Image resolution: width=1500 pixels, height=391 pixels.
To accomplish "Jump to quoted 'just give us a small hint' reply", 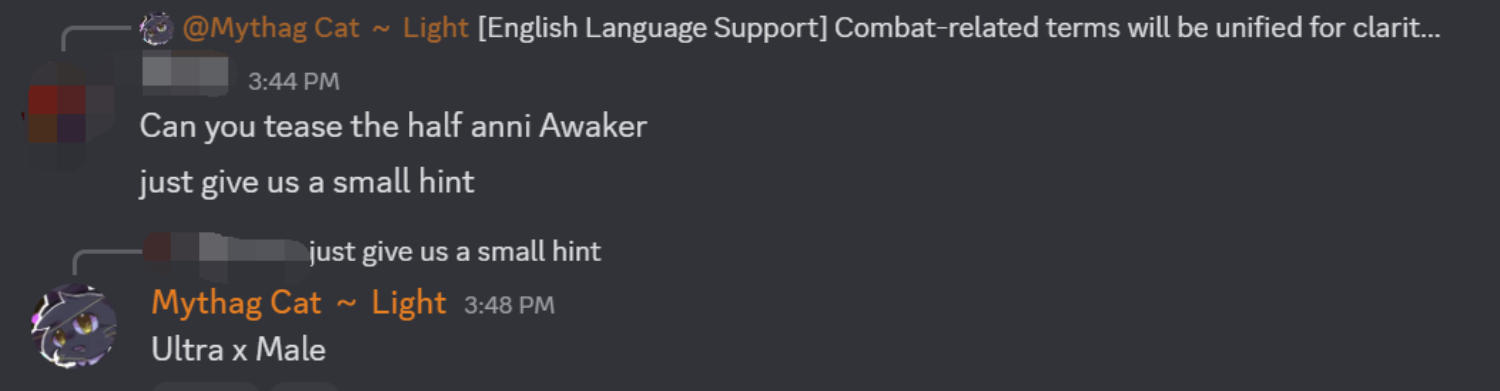I will coord(456,251).
